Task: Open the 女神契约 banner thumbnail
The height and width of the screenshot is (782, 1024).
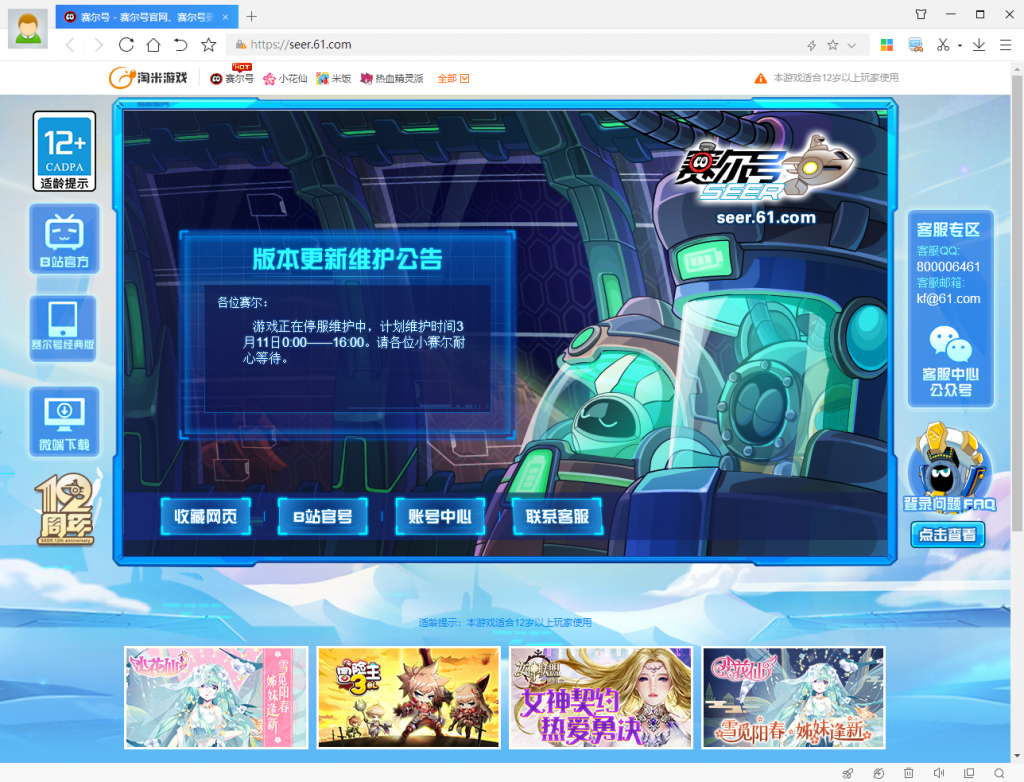Action: point(601,697)
